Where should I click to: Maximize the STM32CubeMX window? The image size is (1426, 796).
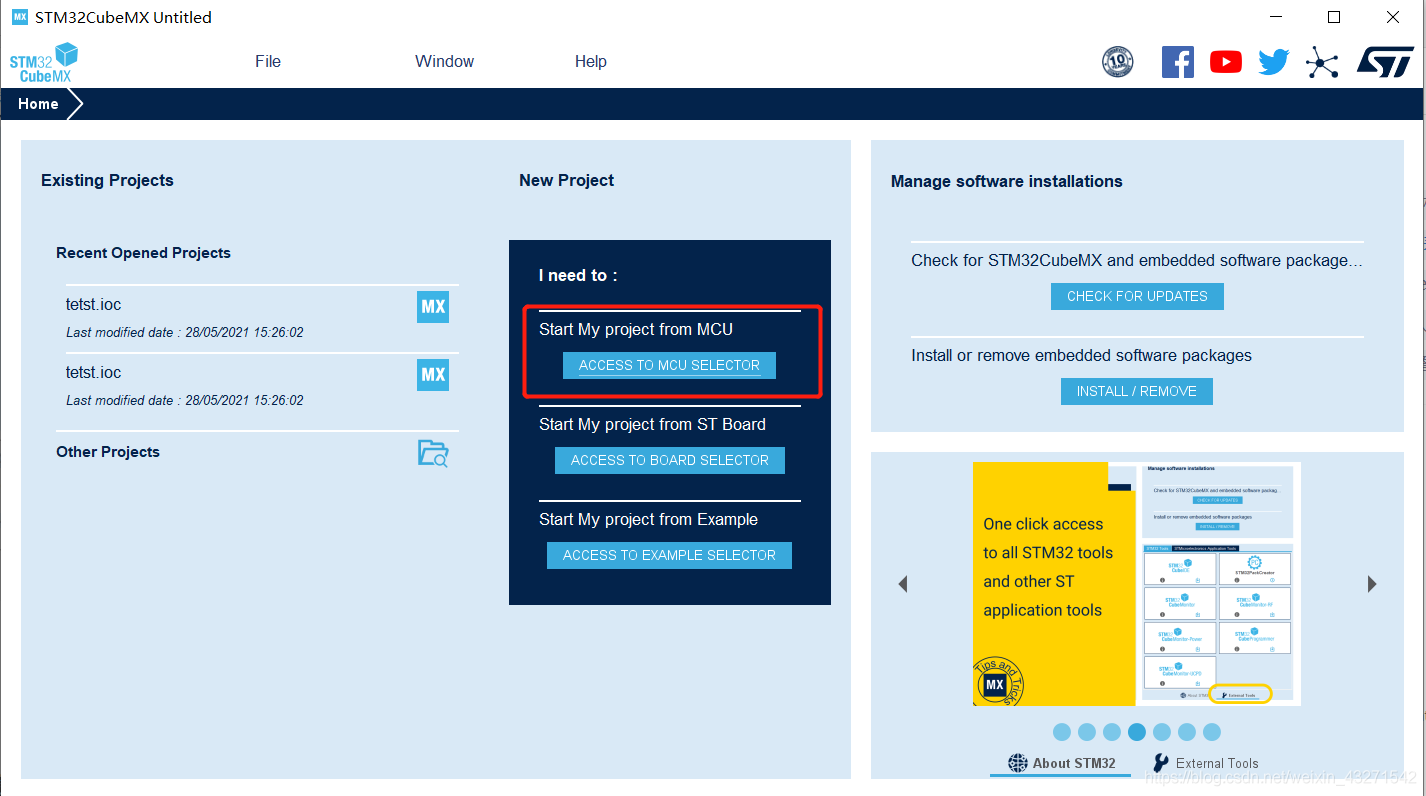coord(1334,17)
